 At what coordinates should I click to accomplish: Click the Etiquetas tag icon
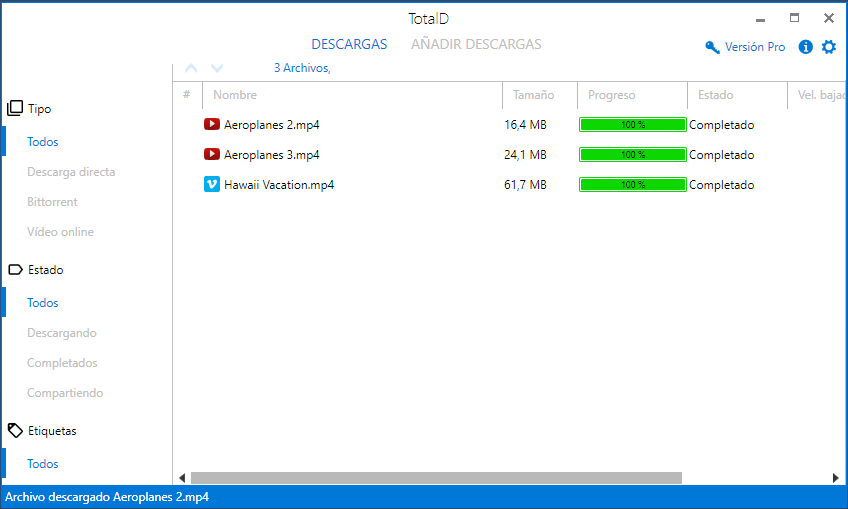tap(15, 431)
